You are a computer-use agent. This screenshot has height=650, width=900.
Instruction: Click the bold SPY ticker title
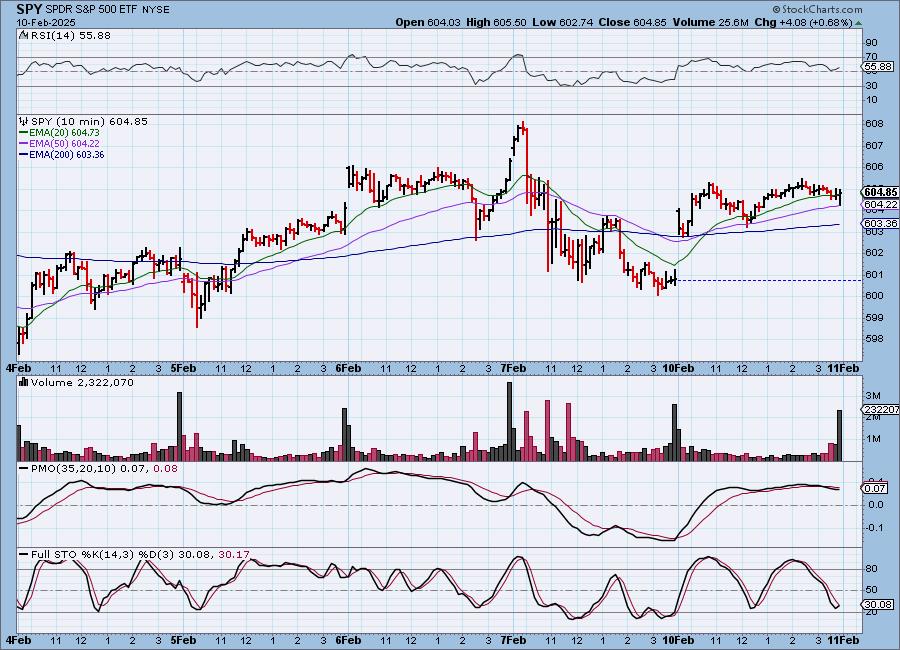click(29, 9)
